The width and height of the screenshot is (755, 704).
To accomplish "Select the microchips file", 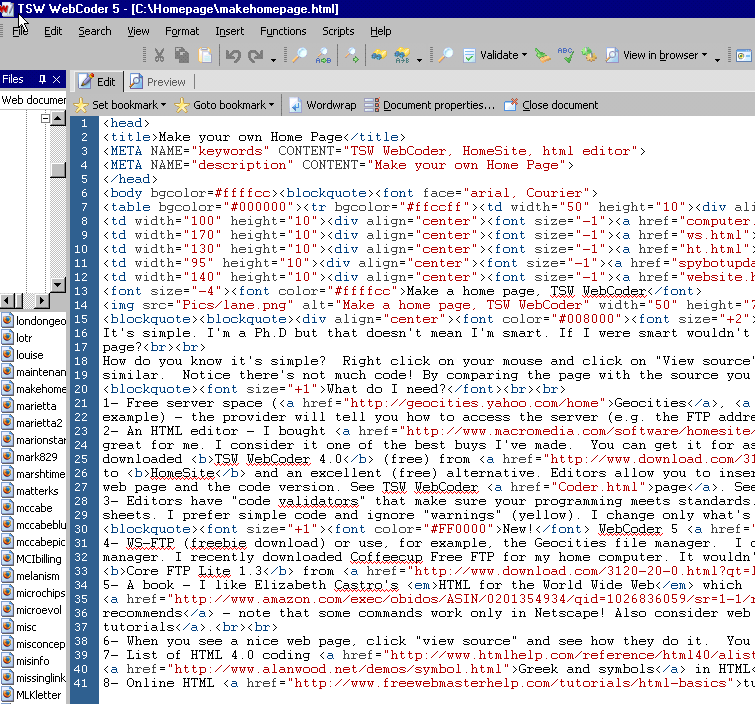I will click(x=34, y=593).
